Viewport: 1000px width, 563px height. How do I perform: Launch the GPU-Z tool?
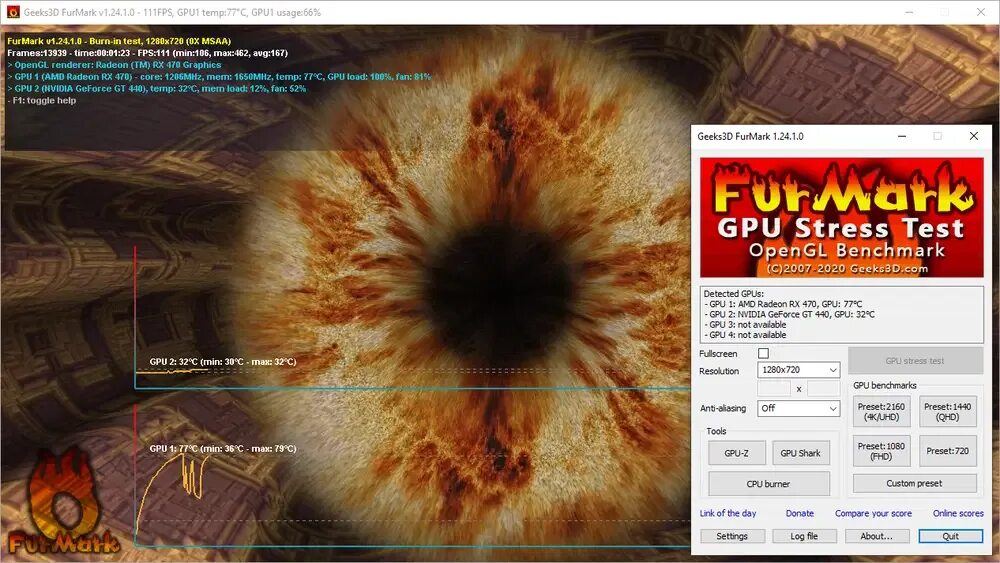[x=737, y=453]
